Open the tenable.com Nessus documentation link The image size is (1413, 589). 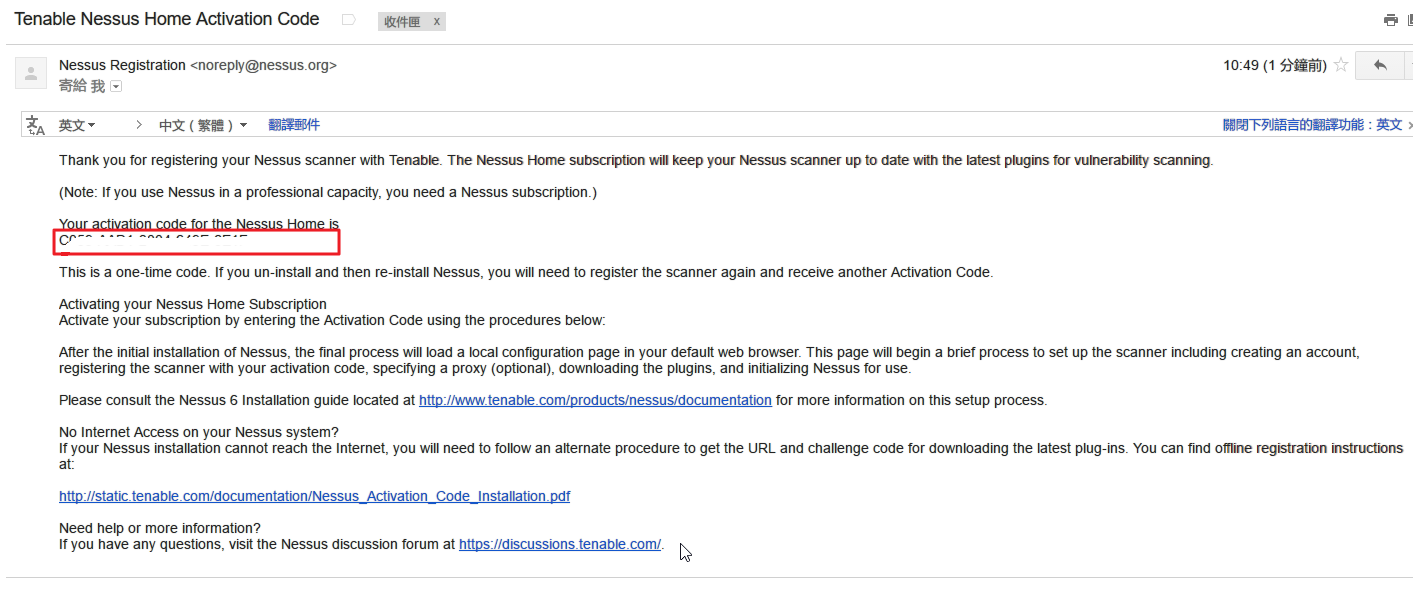(595, 400)
